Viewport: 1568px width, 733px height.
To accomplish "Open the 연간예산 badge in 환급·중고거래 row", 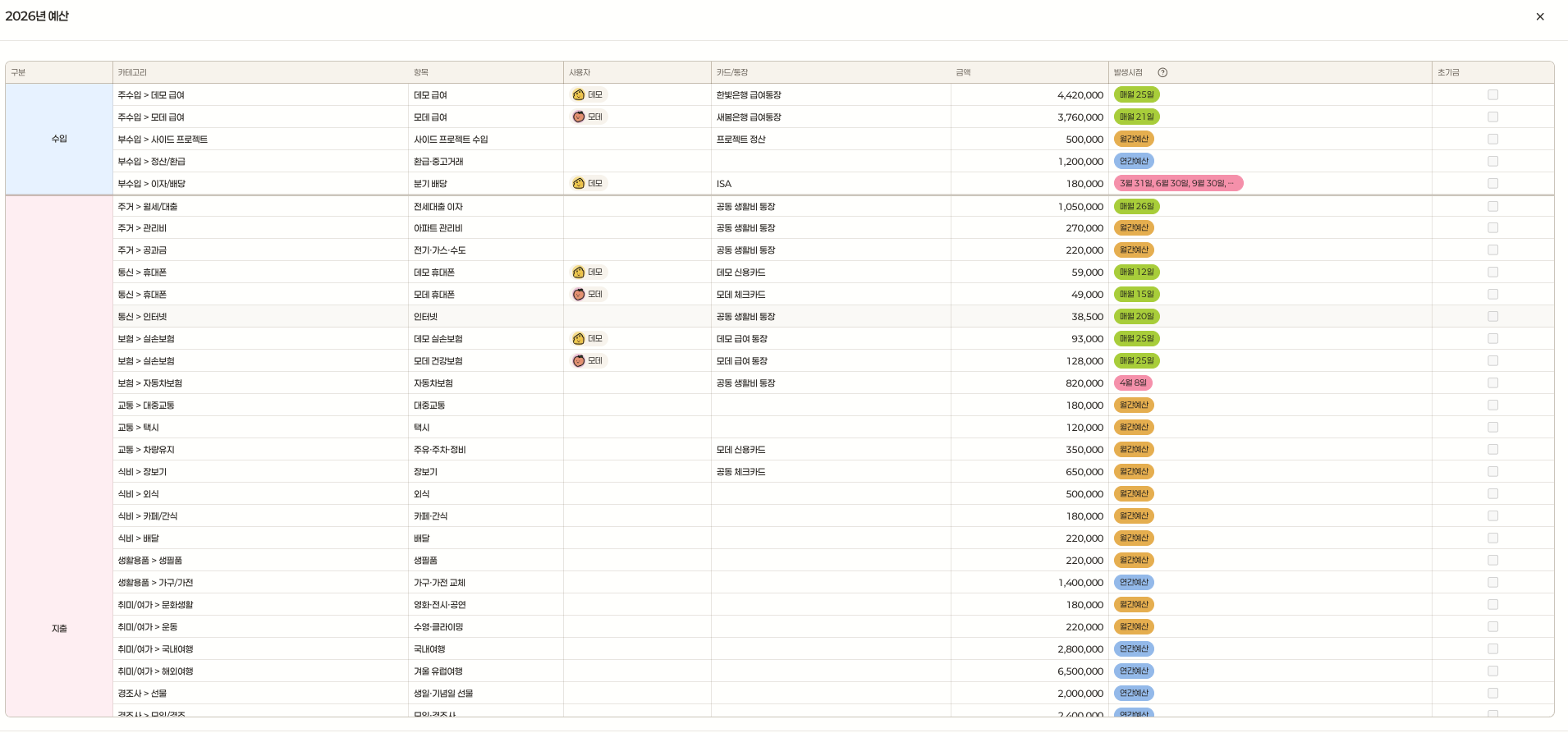I will pyautogui.click(x=1134, y=162).
